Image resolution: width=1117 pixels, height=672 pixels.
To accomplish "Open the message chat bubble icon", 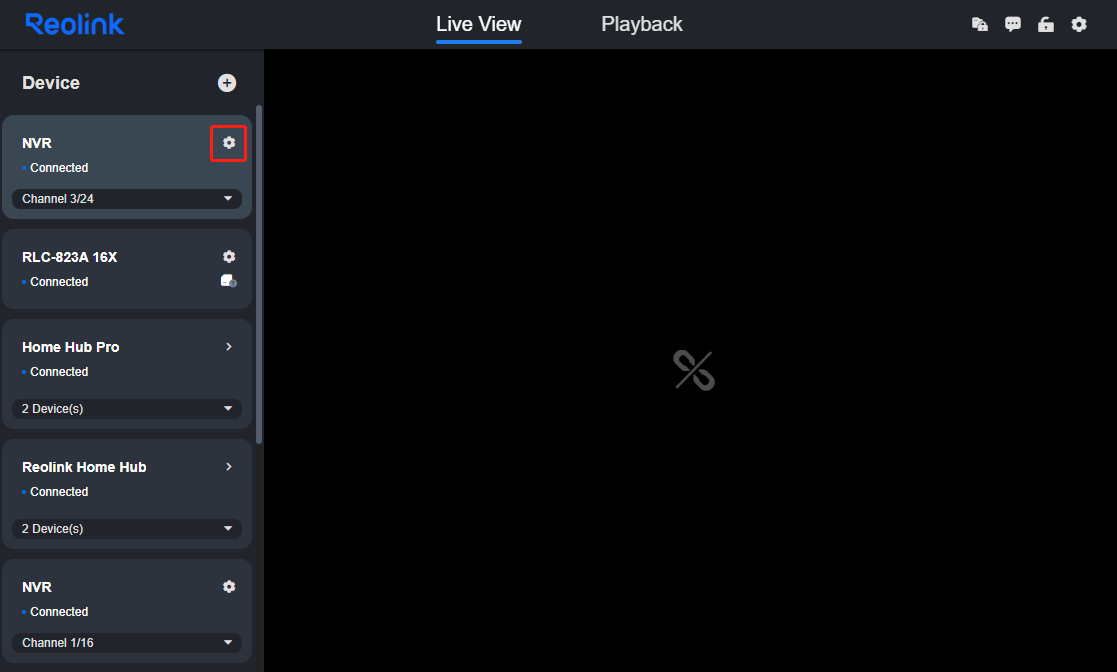I will (x=1012, y=24).
